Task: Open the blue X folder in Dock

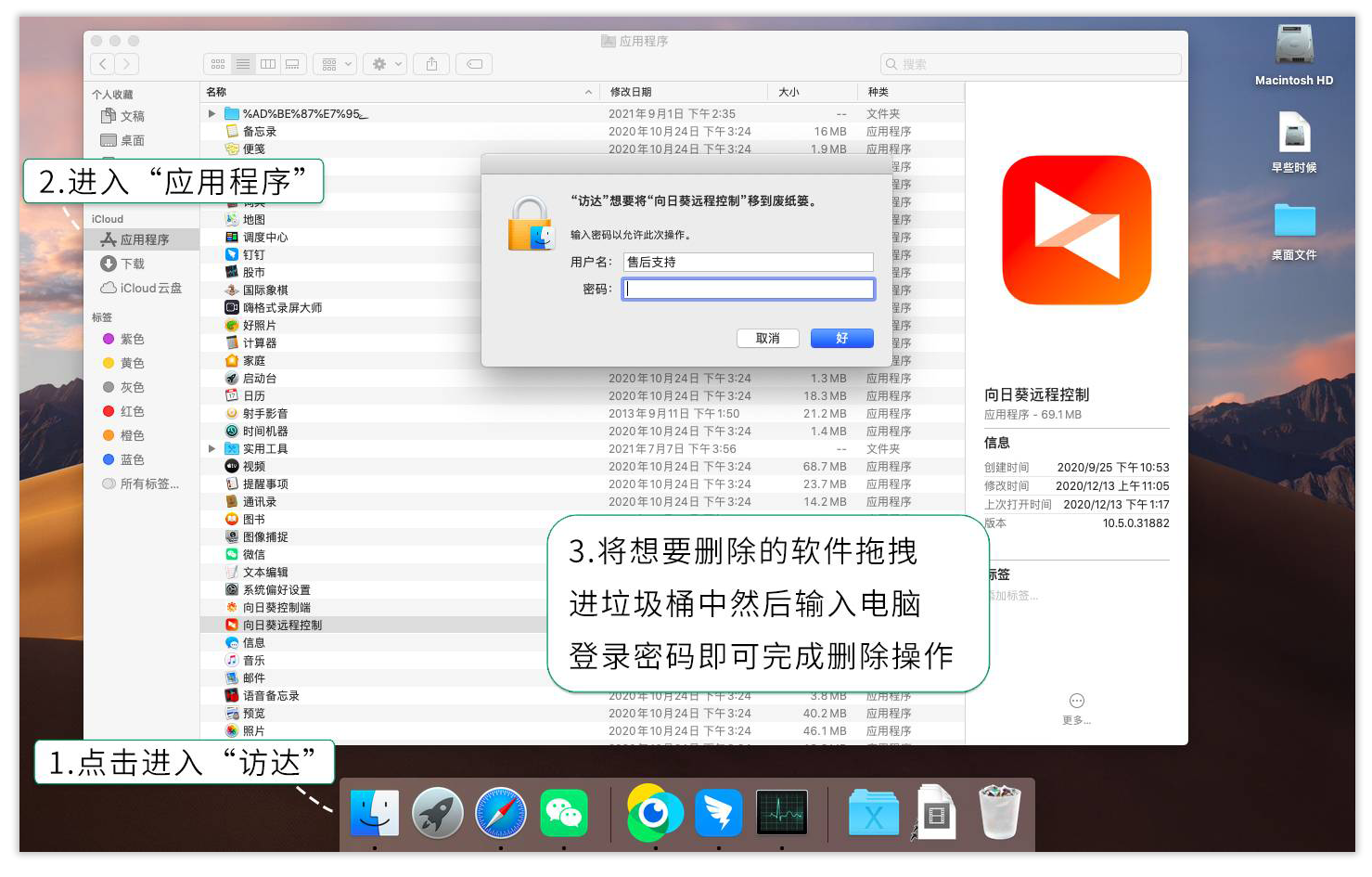Action: pos(874,814)
